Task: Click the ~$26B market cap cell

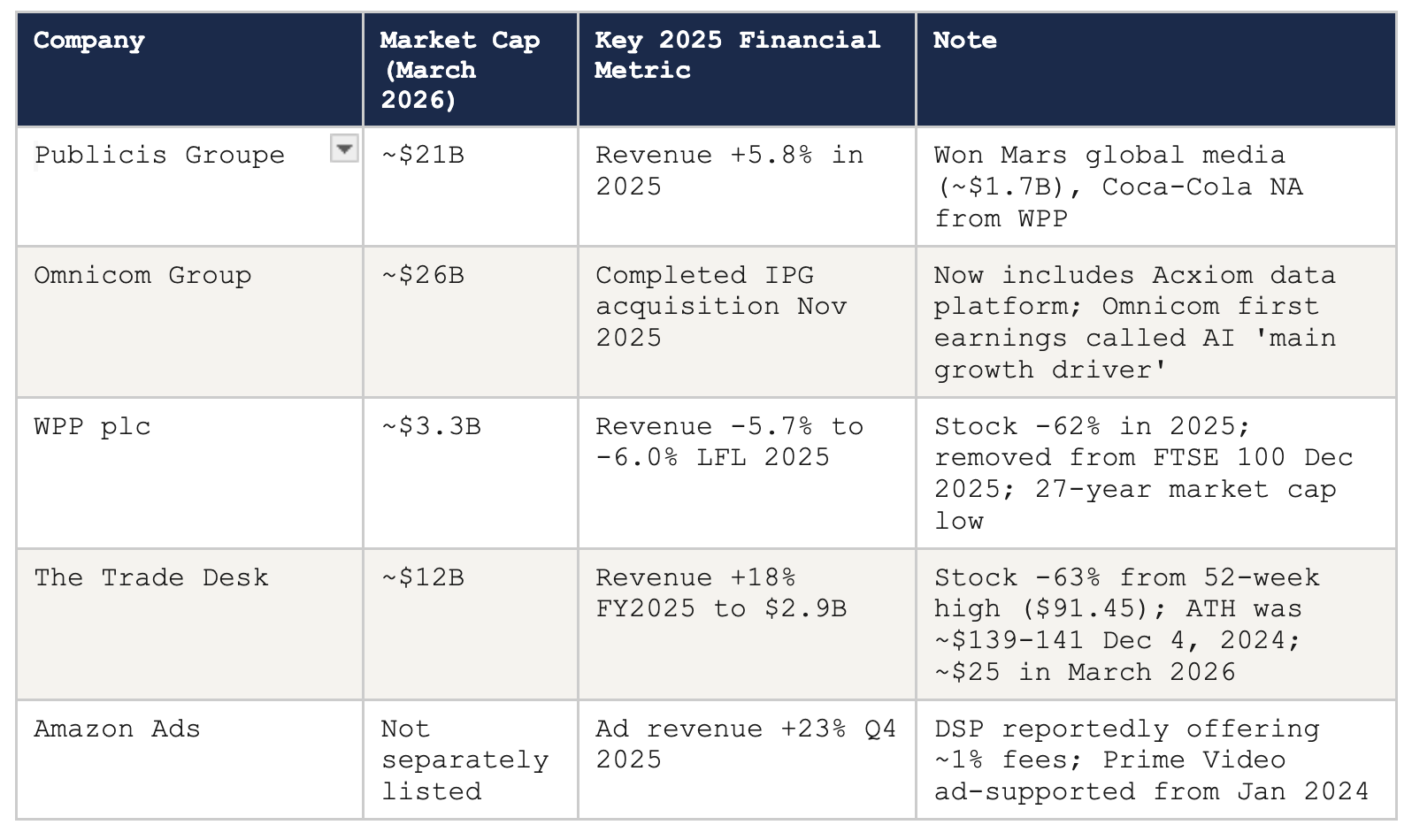Action: 471,323
